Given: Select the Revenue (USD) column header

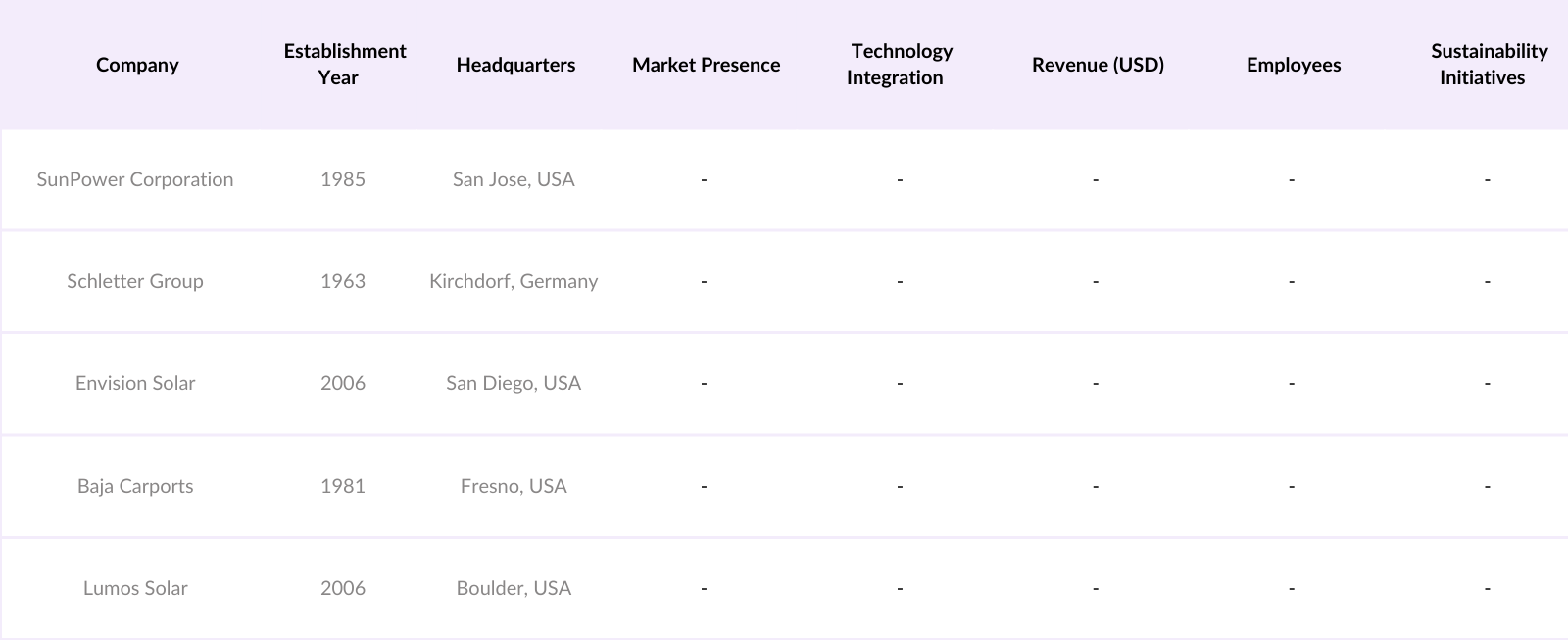Looking at the screenshot, I should pos(1098,65).
